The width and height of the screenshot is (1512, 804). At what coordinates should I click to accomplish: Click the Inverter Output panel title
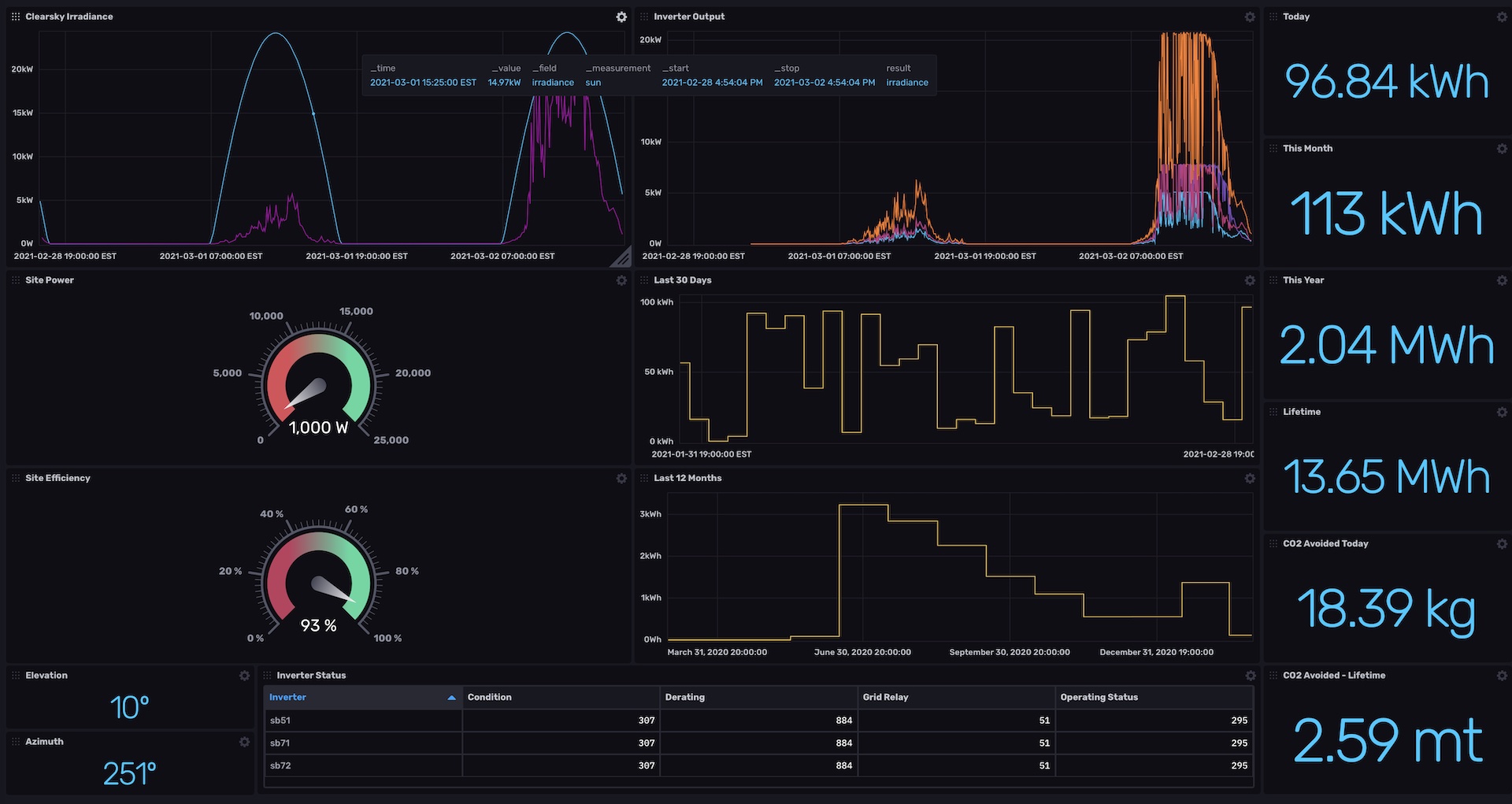pyautogui.click(x=689, y=17)
